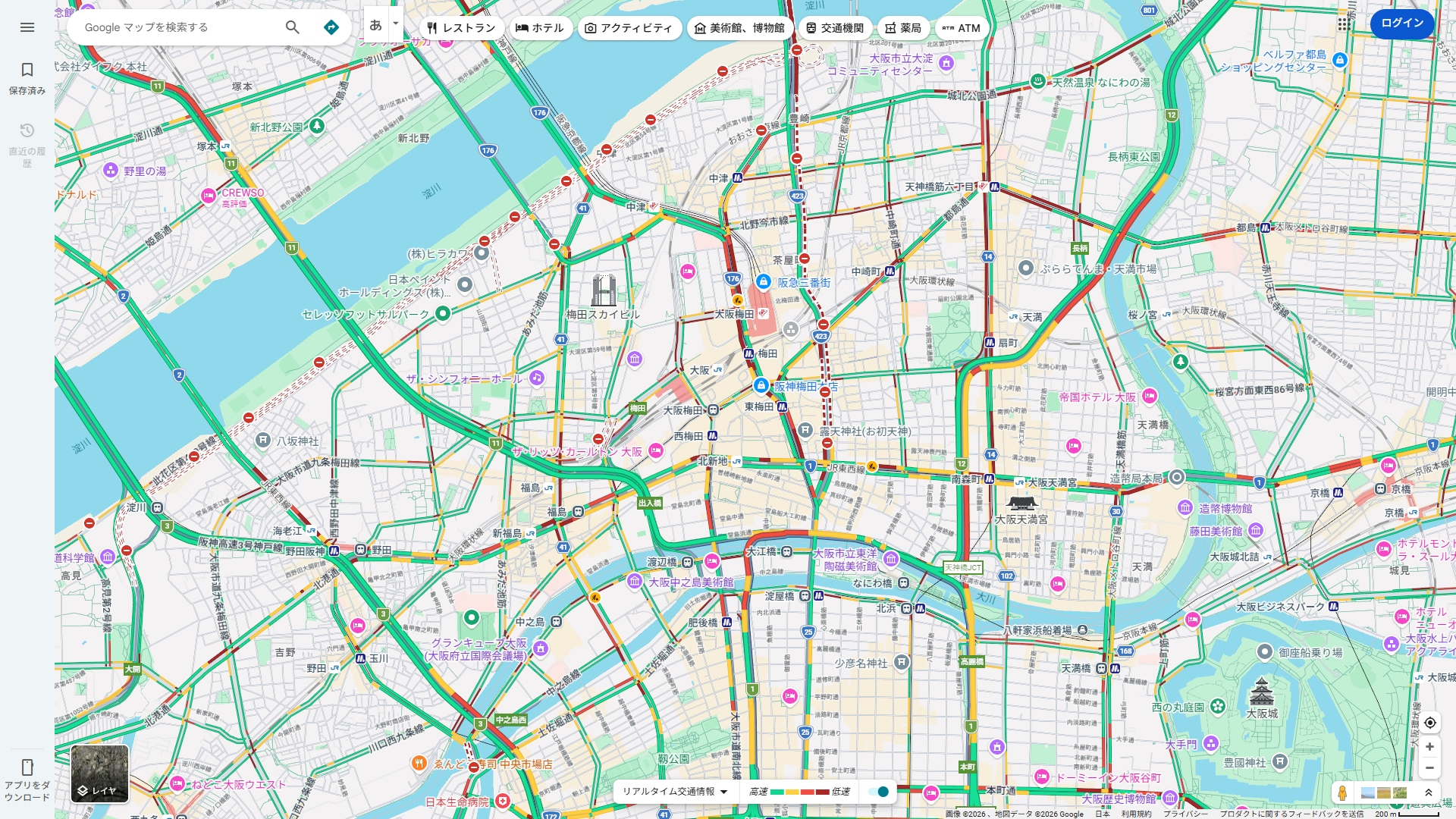
Task: Open the Saved places (保存済み) panel
Action: (27, 78)
